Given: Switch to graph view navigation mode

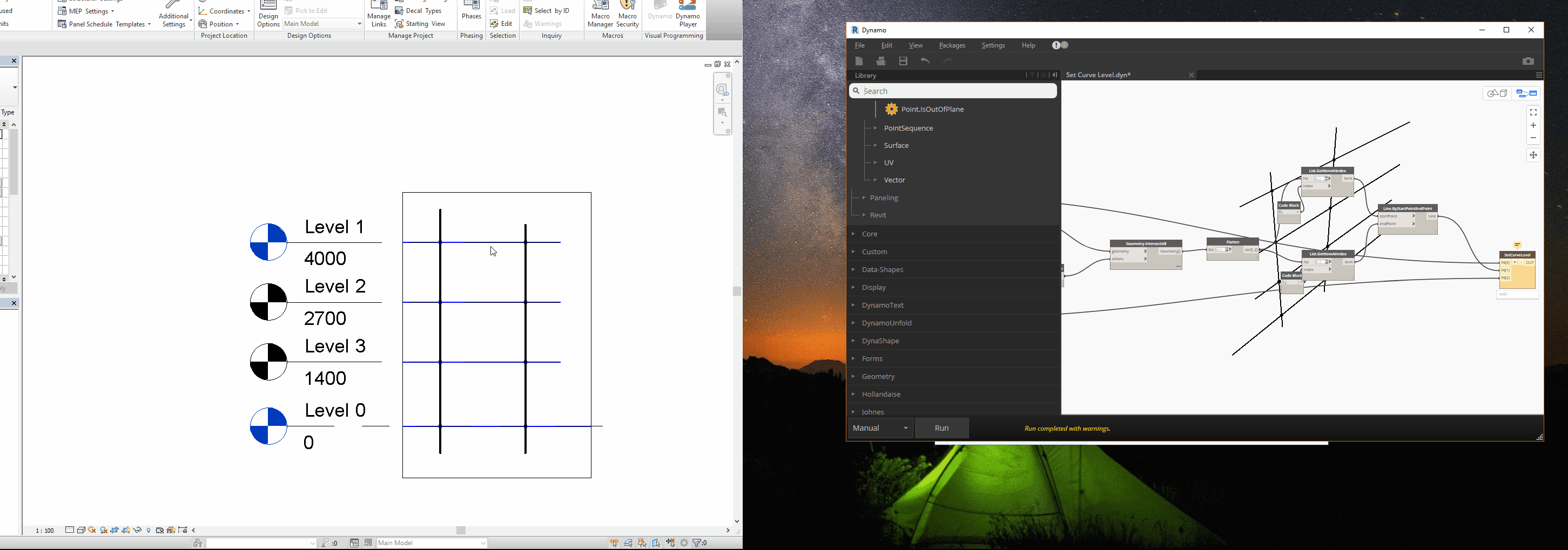Looking at the screenshot, I should tap(1526, 94).
